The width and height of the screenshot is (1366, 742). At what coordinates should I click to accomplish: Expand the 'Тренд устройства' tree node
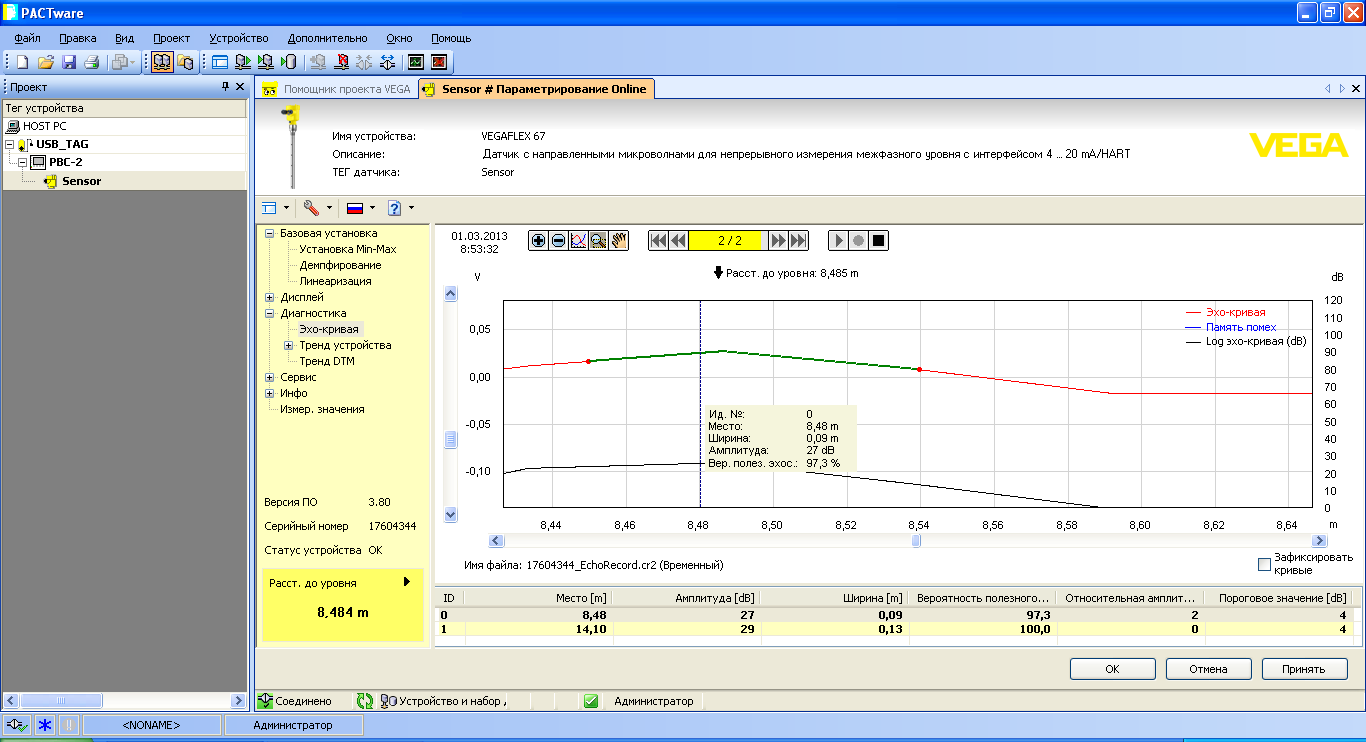point(289,345)
